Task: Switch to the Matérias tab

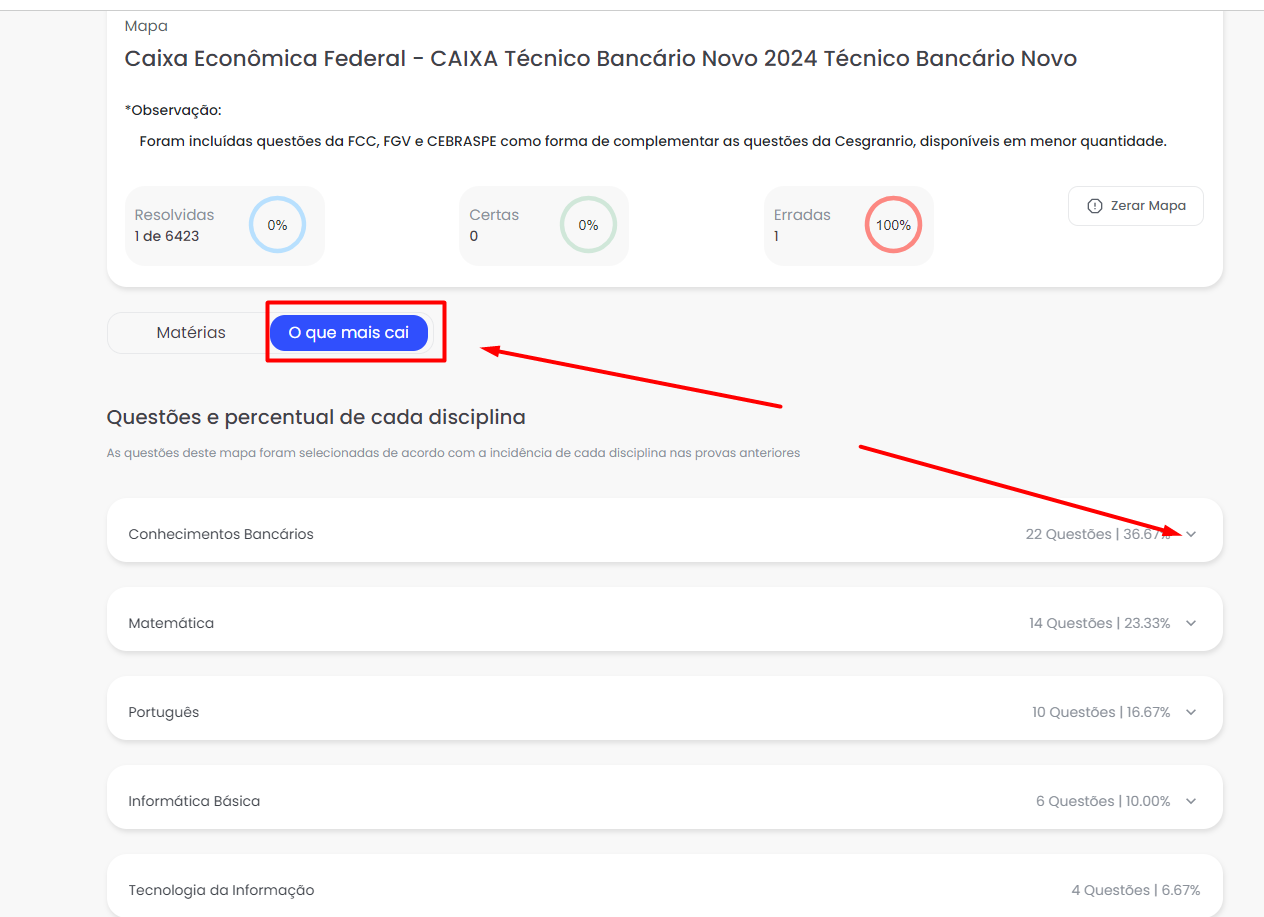Action: pyautogui.click(x=191, y=333)
